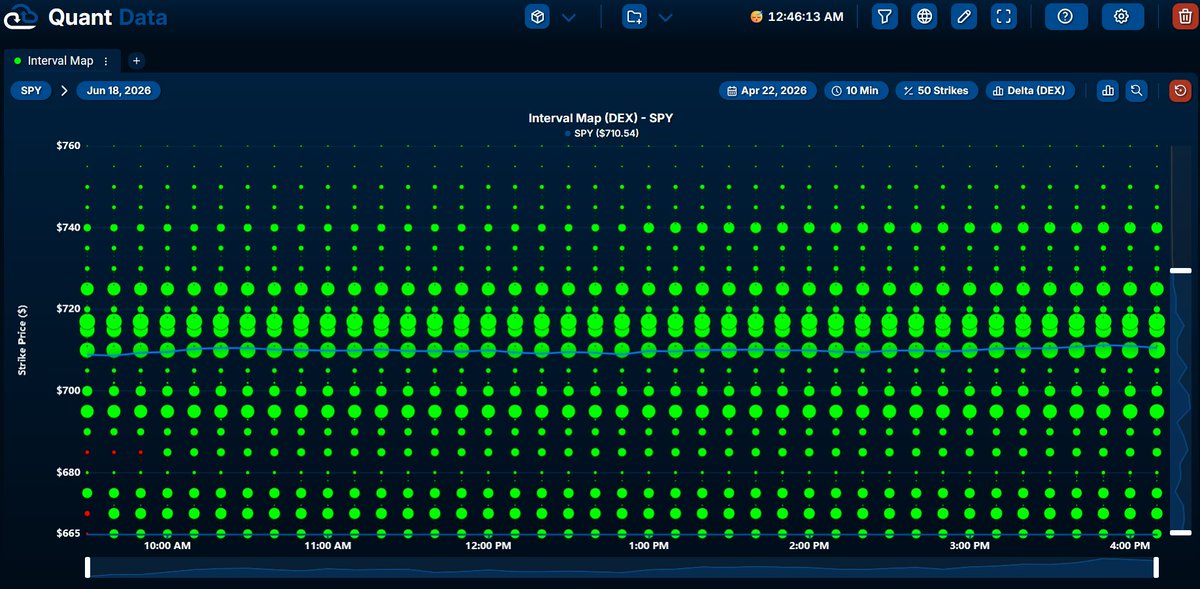Viewport: 1200px width, 589px height.
Task: Add a new tab with the plus button
Action: pyautogui.click(x=137, y=61)
